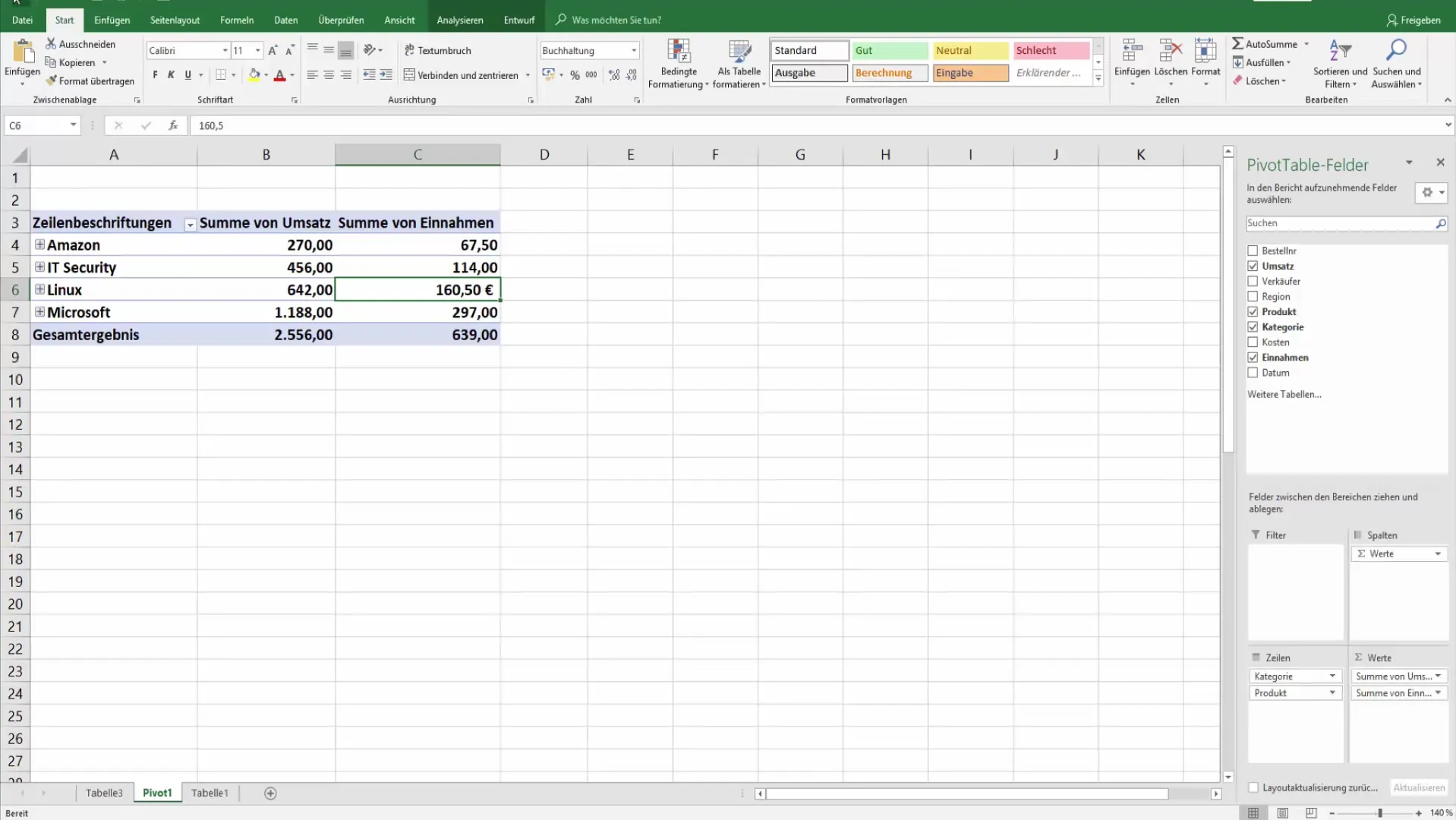The width and height of the screenshot is (1456, 820).
Task: Click Ausschneiden scissors icon
Action: [51, 44]
